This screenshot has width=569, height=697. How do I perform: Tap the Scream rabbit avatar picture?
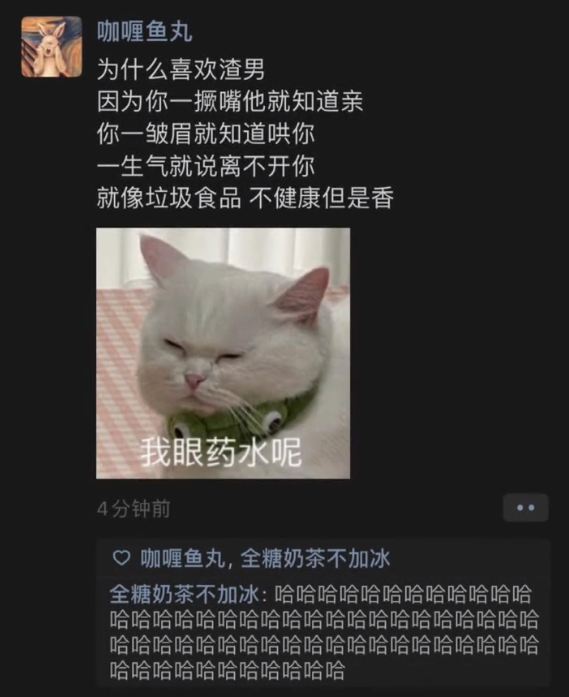pos(52,46)
